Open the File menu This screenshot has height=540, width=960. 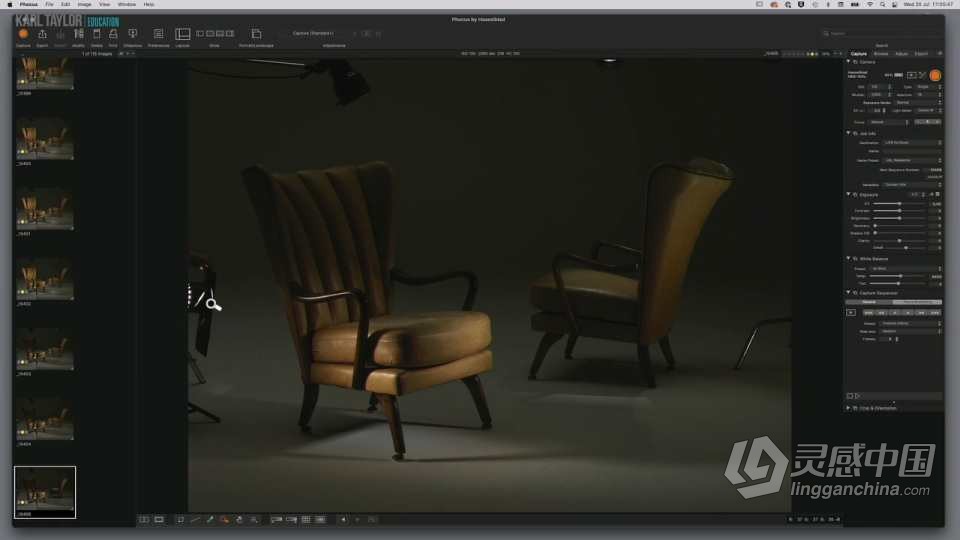click(49, 4)
